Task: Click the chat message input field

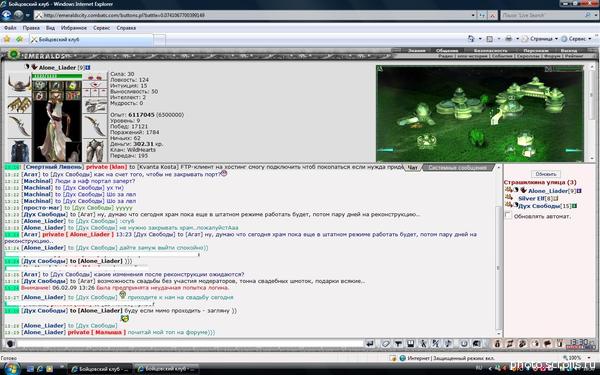Action: tap(190, 344)
